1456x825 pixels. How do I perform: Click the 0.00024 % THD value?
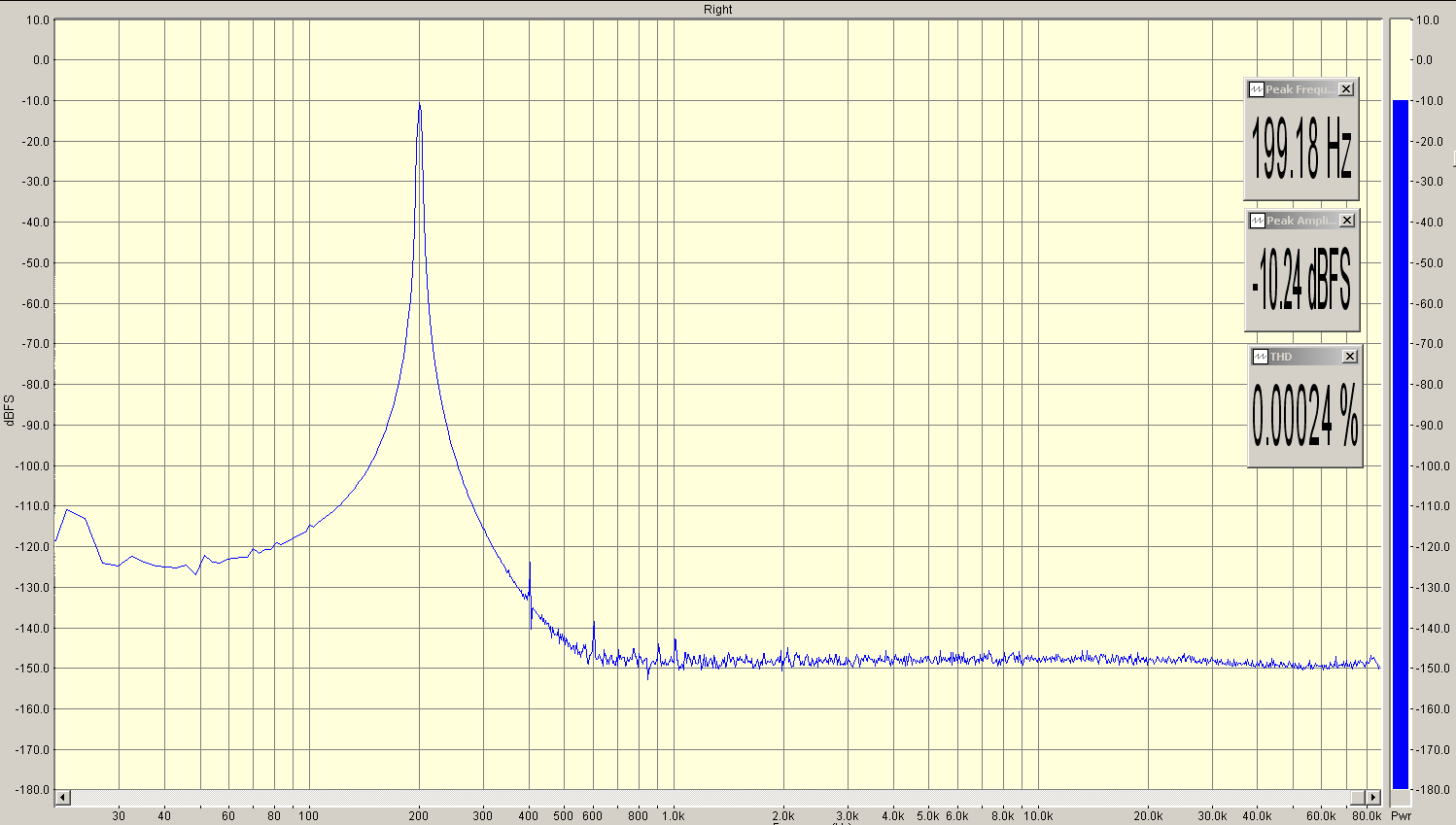click(x=1305, y=415)
